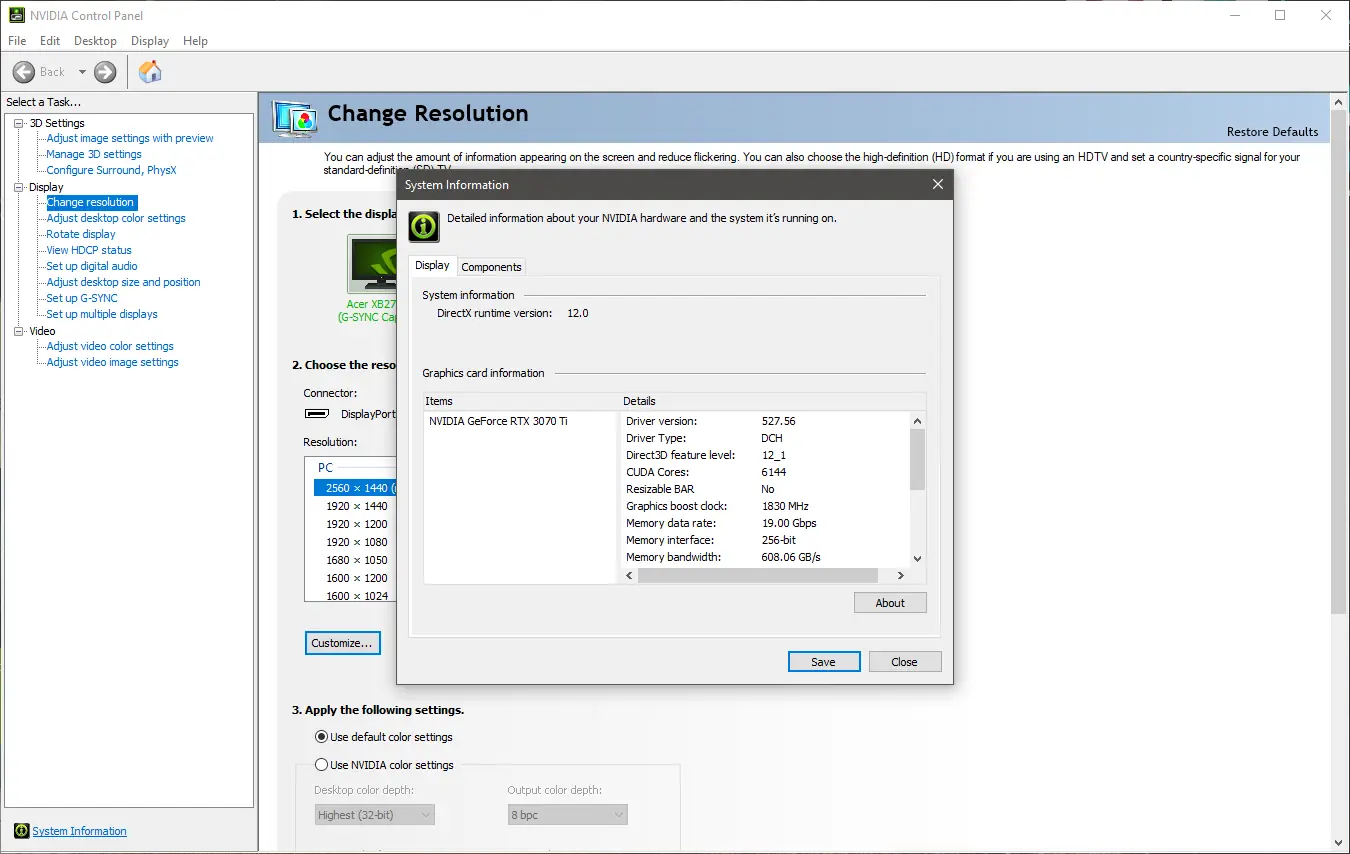Select the 1600 × 1200 resolution

pos(357,578)
